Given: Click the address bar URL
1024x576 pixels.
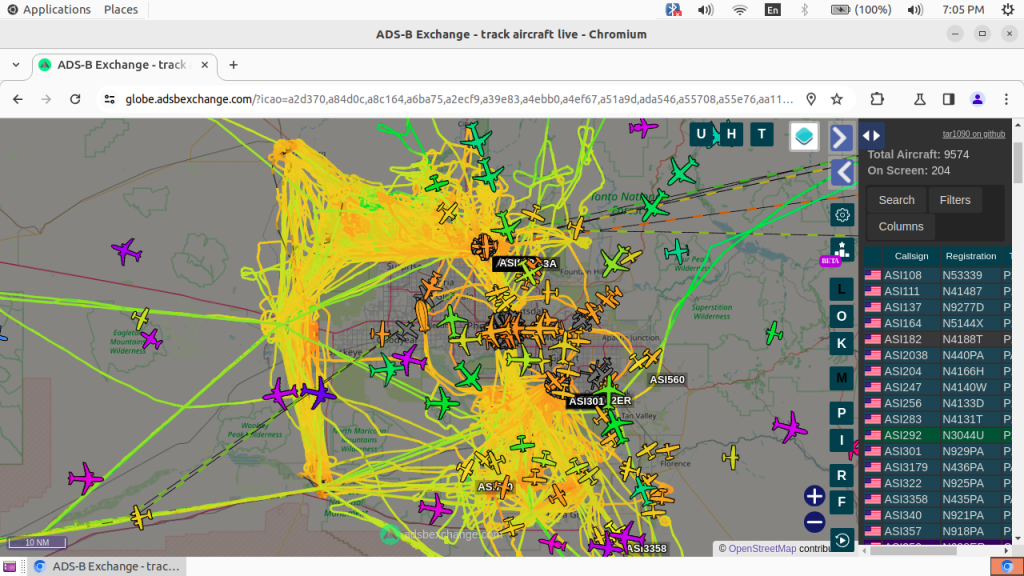Looking at the screenshot, I should 458,99.
